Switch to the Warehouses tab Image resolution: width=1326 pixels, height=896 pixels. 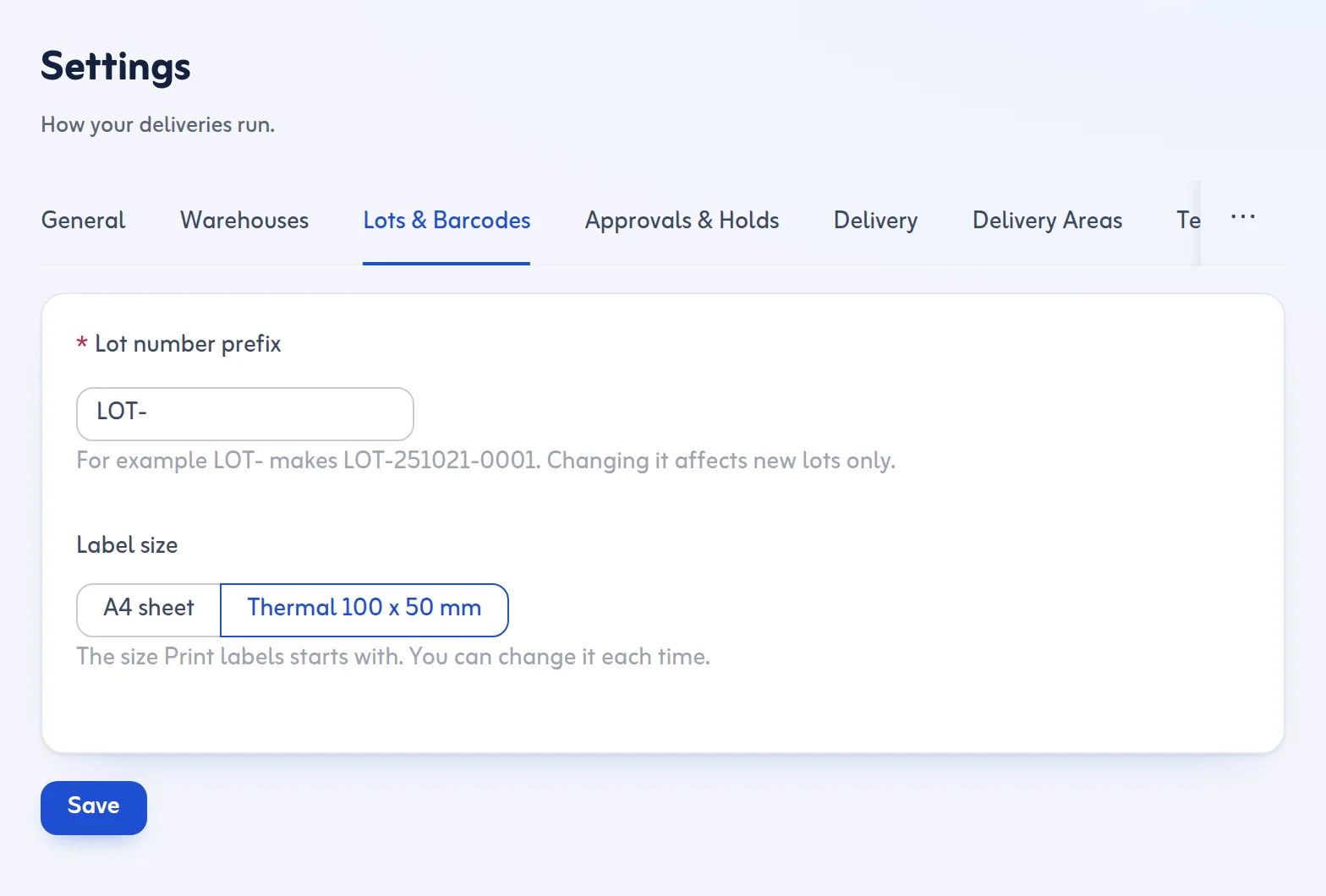click(x=244, y=221)
